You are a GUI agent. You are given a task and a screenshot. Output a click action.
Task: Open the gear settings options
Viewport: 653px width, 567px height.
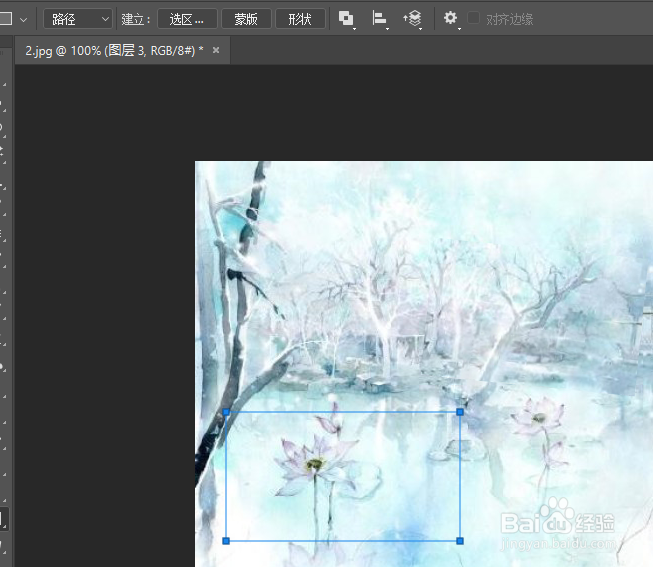pos(451,19)
